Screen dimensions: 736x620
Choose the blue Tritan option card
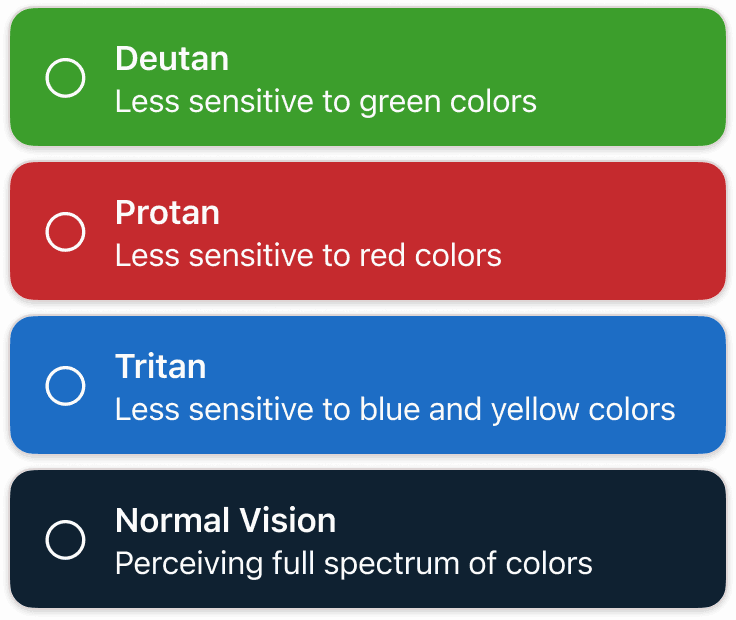pyautogui.click(x=368, y=385)
